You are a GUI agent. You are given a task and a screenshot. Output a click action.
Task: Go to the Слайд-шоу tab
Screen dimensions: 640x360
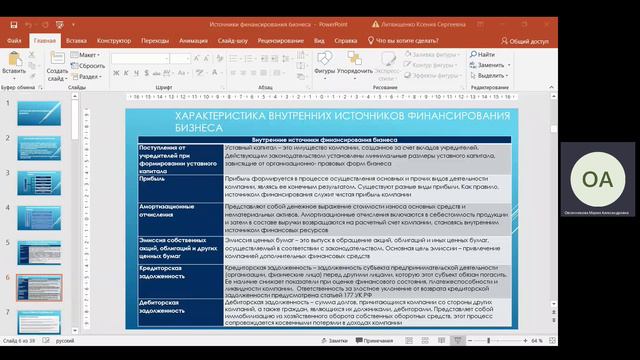[x=233, y=41]
